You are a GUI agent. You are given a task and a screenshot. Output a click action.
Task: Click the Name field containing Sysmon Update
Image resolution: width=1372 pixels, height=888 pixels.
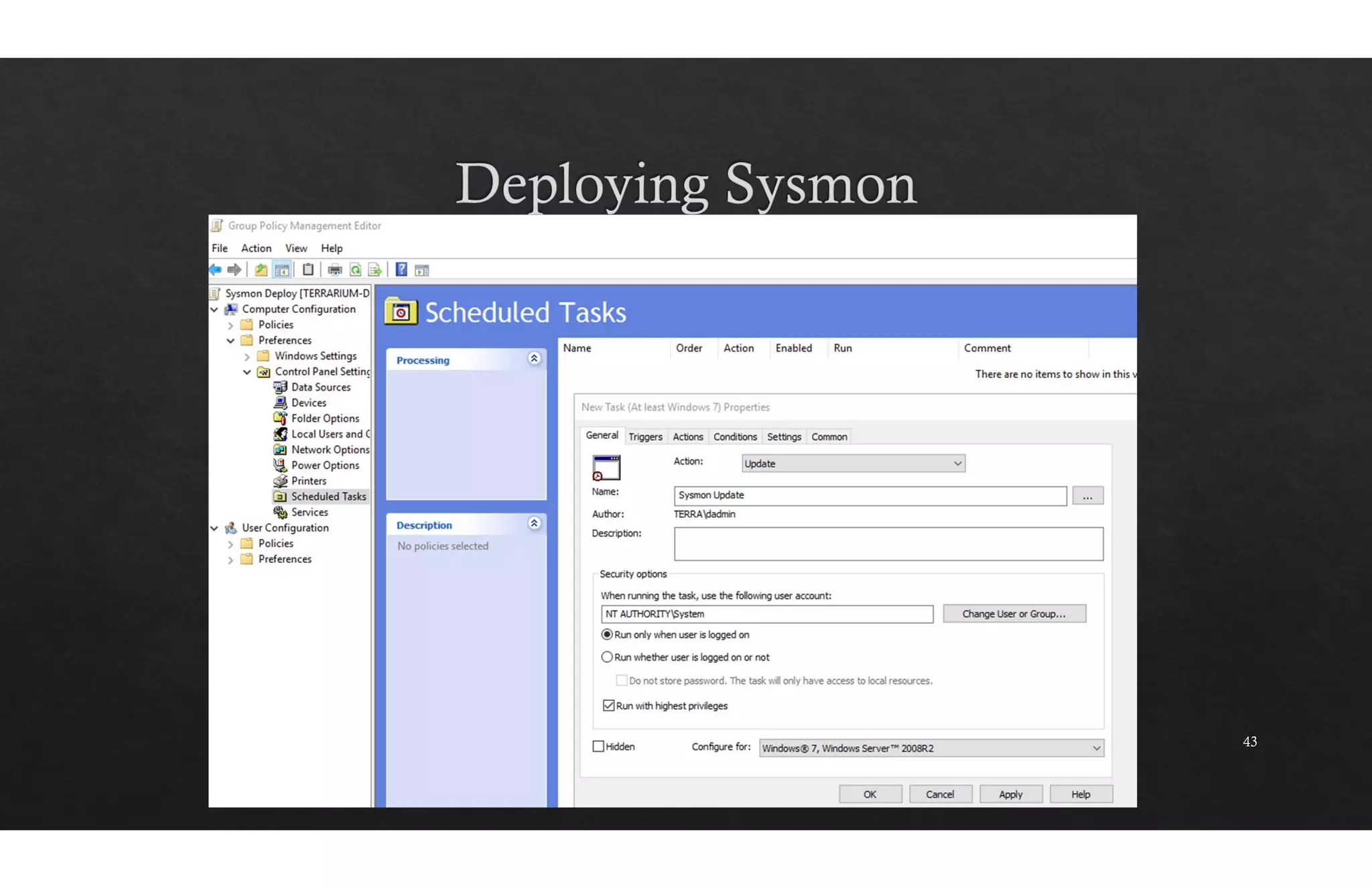pos(870,496)
